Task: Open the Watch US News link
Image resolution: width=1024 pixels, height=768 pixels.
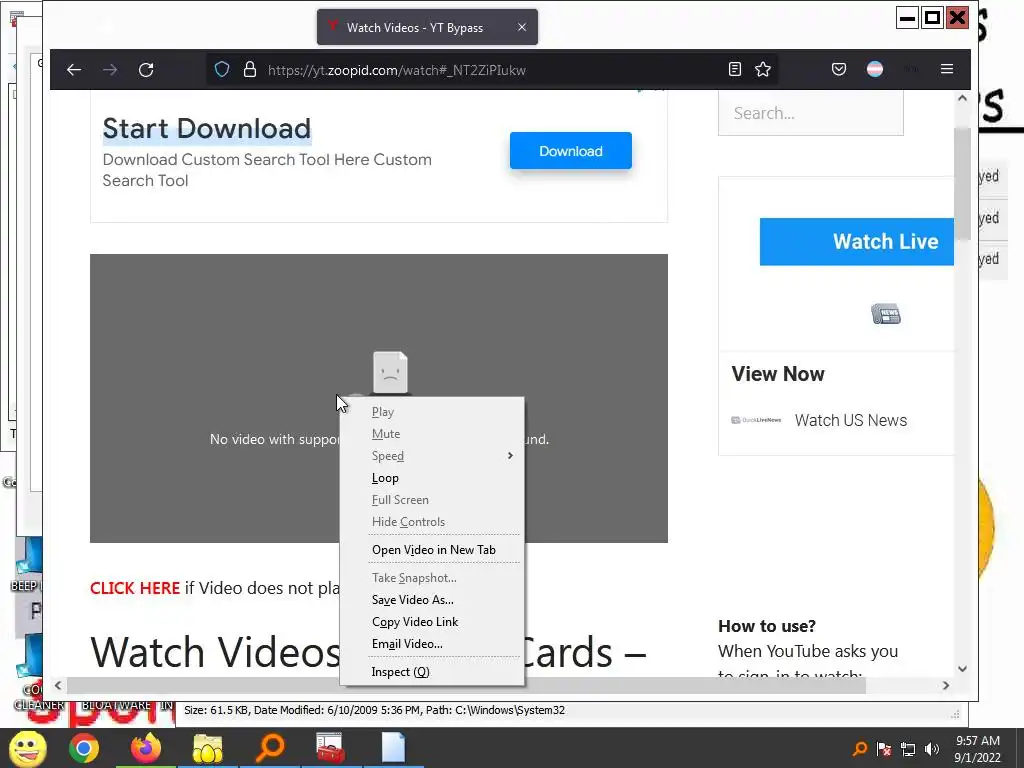Action: point(850,421)
